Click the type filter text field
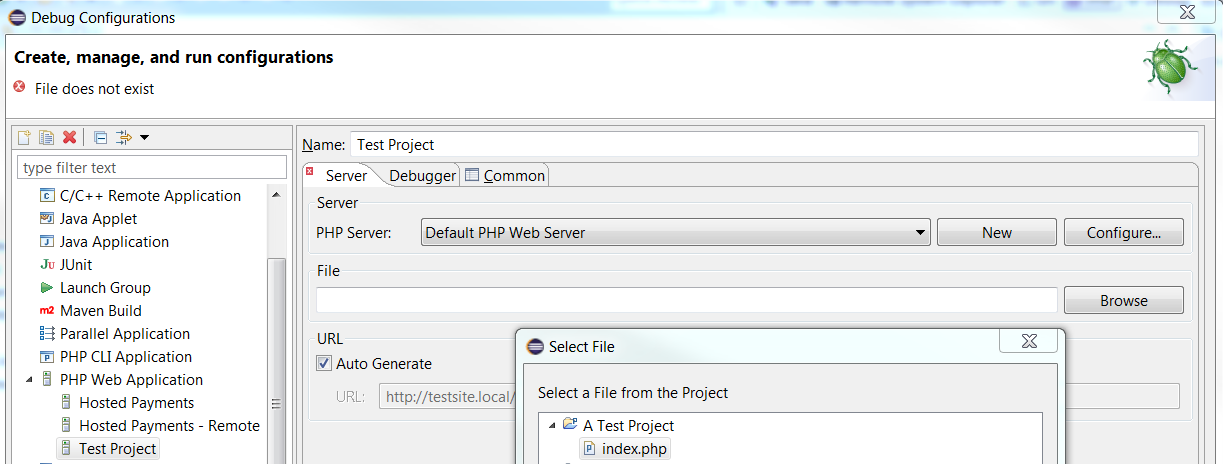This screenshot has width=1223, height=464. coord(152,168)
